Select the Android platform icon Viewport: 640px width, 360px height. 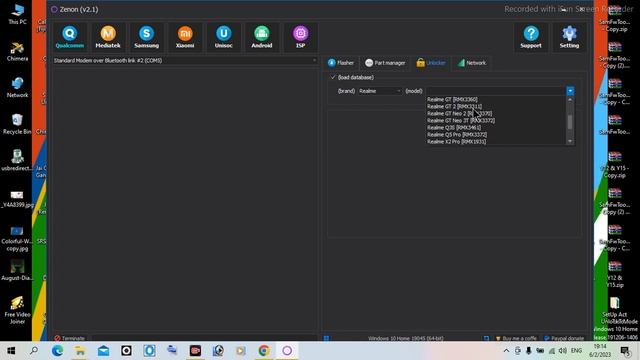point(262,37)
